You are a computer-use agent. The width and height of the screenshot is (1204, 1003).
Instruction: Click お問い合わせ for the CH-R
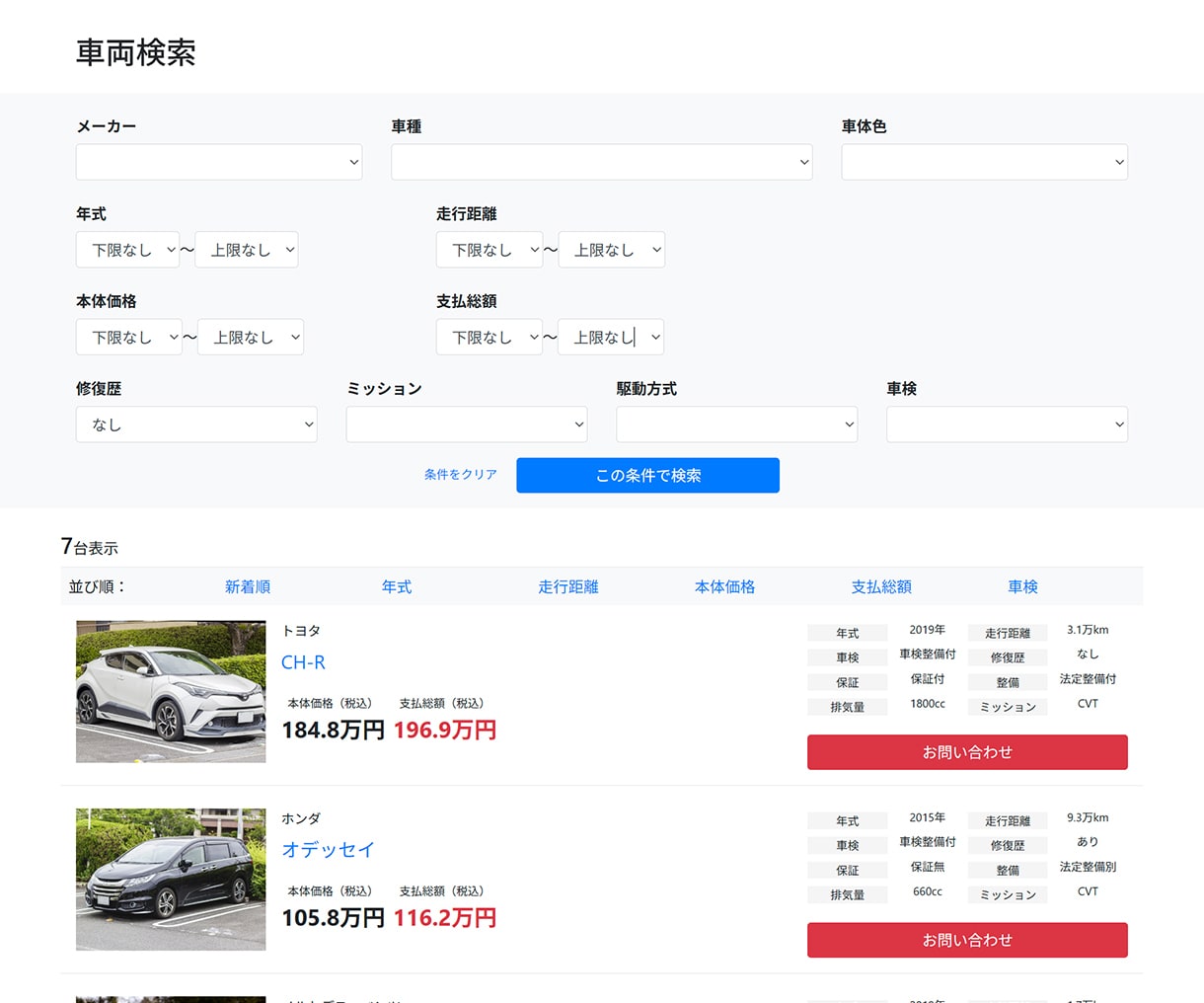point(967,752)
